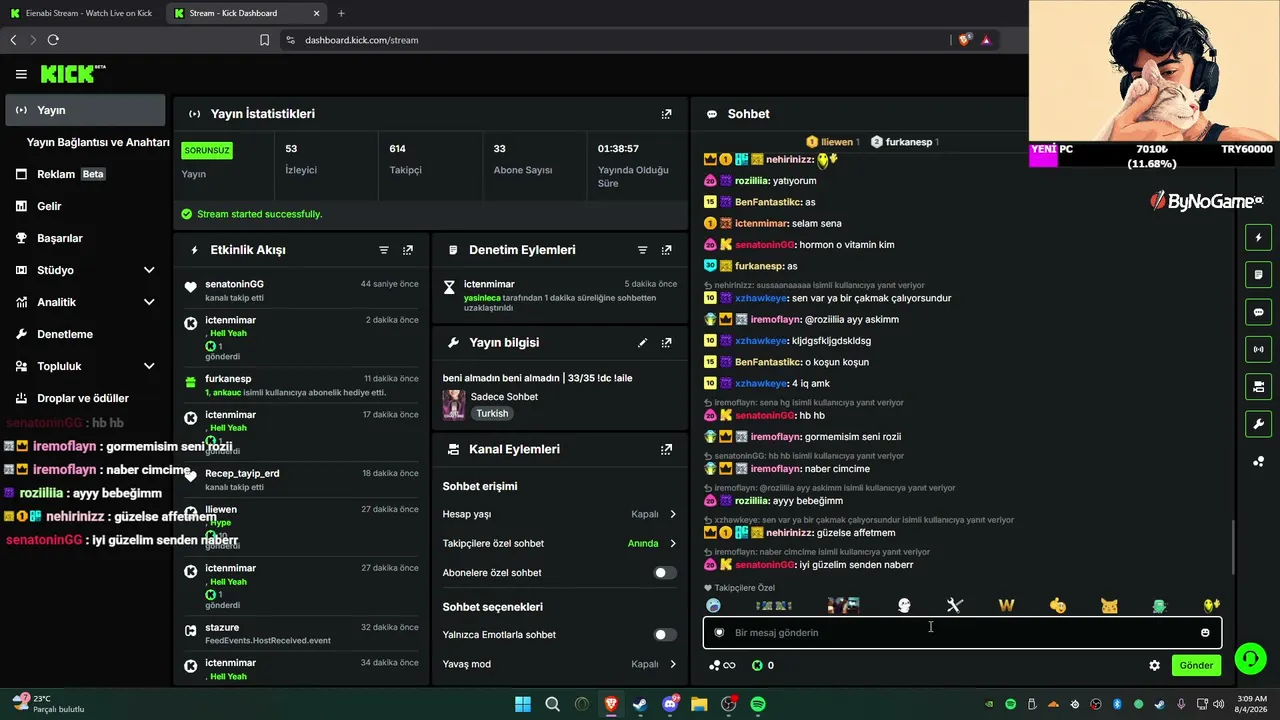Open the Reklam Beta page

(x=85, y=174)
